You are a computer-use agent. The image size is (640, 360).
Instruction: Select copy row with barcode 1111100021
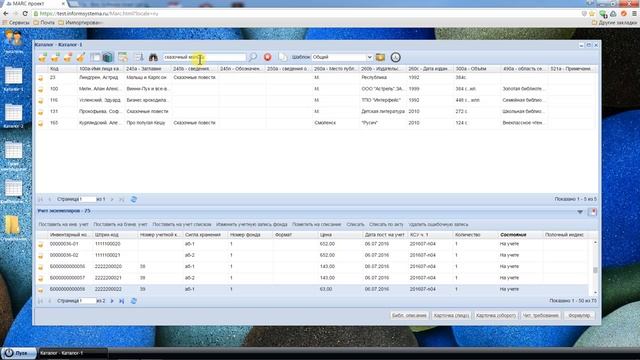[312, 255]
